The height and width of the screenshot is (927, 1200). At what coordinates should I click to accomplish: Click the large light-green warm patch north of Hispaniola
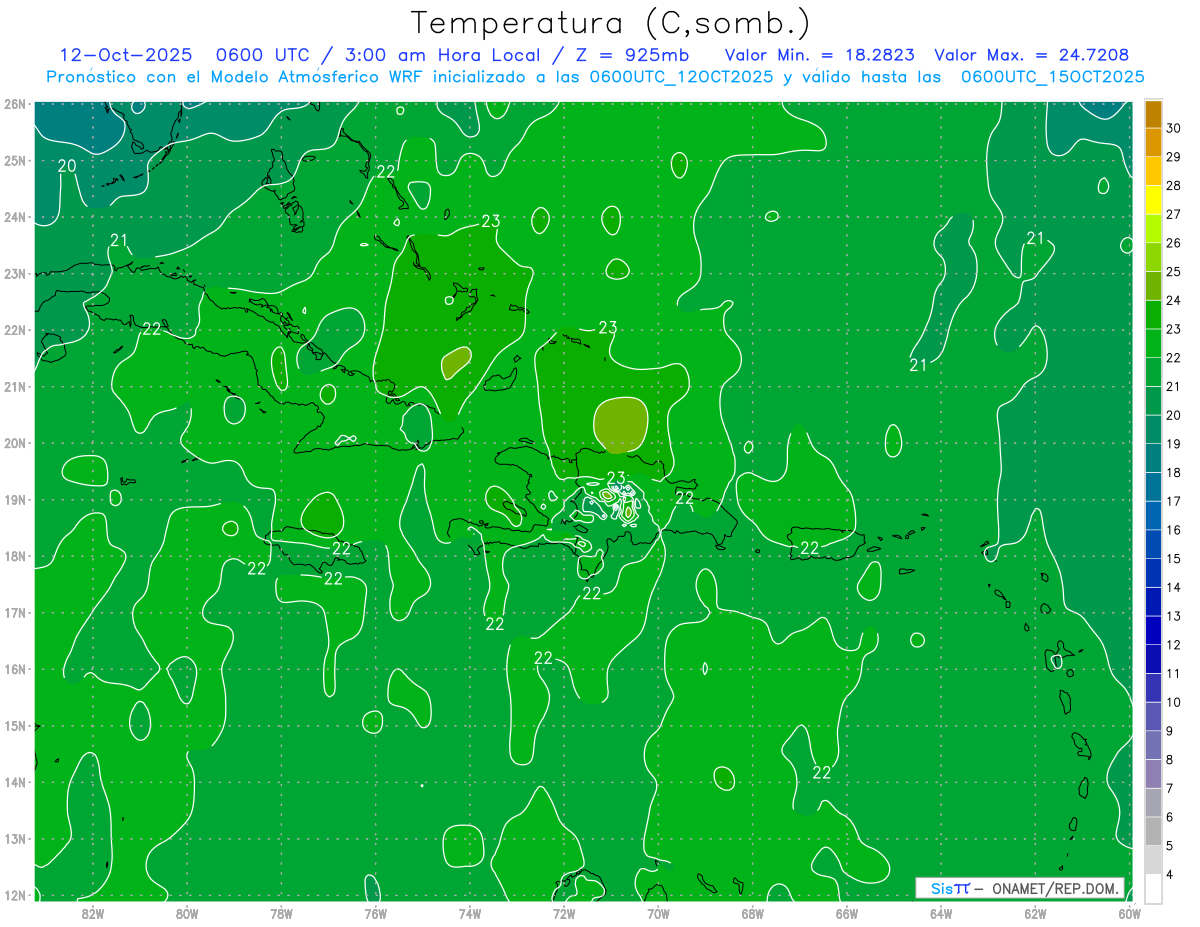pos(620,422)
